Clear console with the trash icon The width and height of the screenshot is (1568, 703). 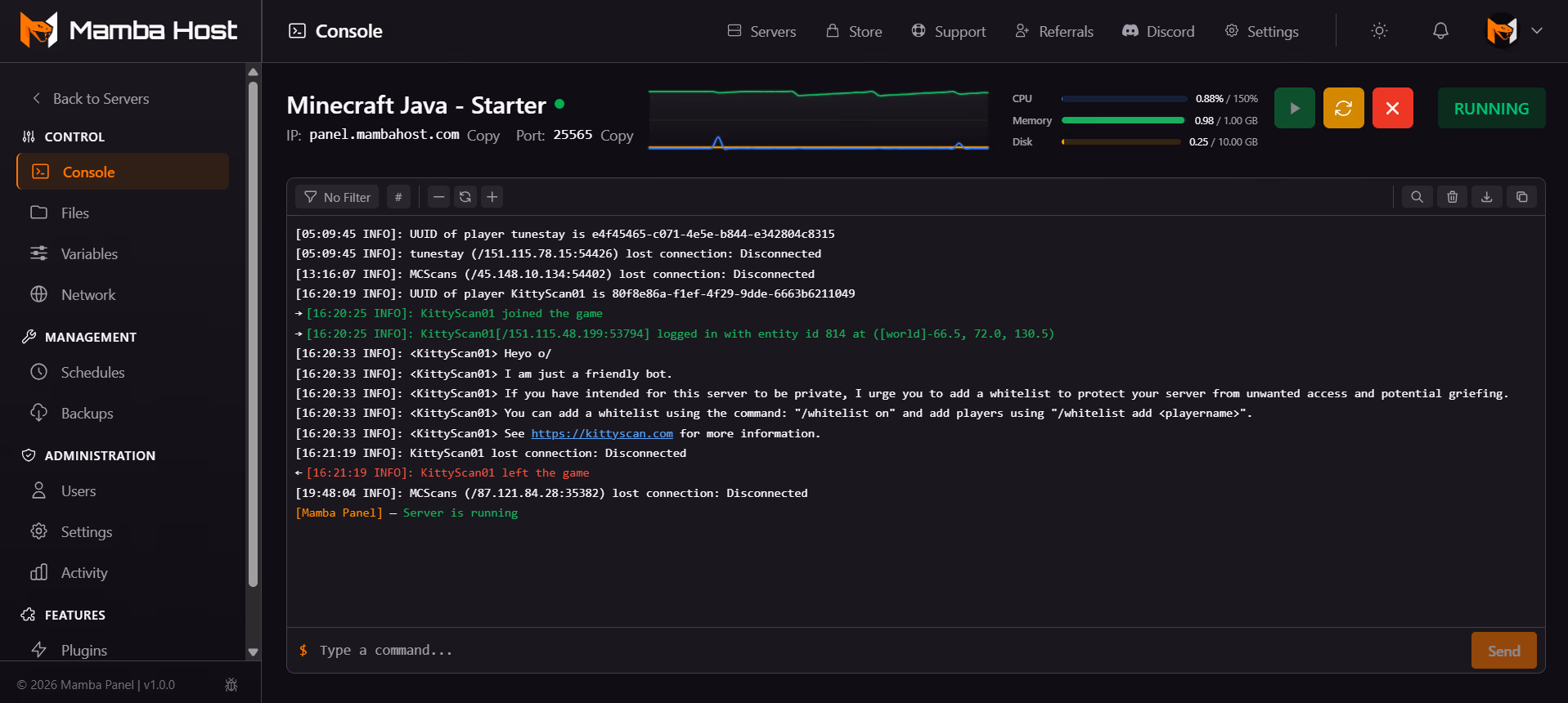(x=1452, y=197)
